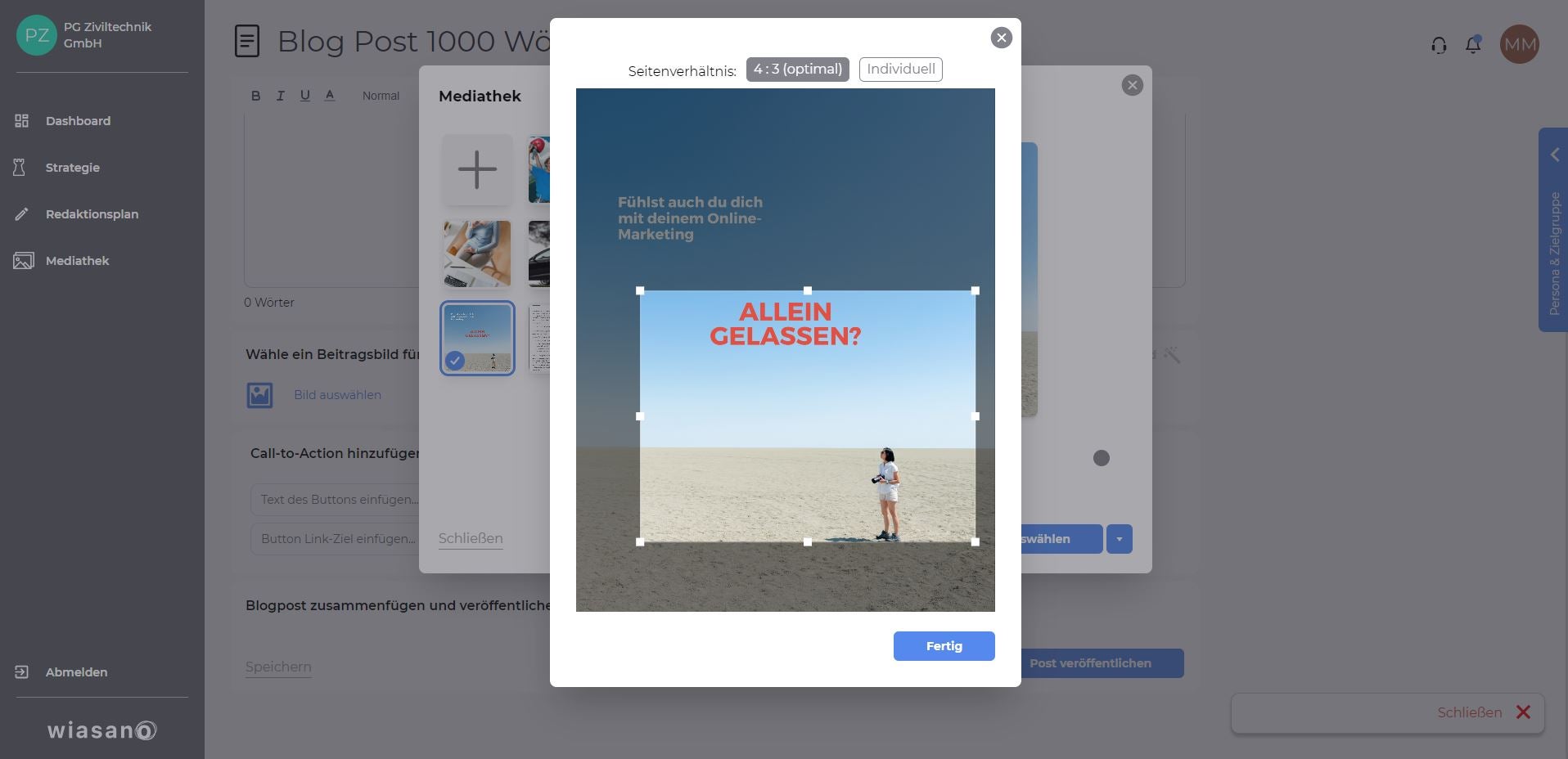Viewport: 1568px width, 759px height.
Task: Open the Normal paragraph style dropdown
Action: point(381,96)
